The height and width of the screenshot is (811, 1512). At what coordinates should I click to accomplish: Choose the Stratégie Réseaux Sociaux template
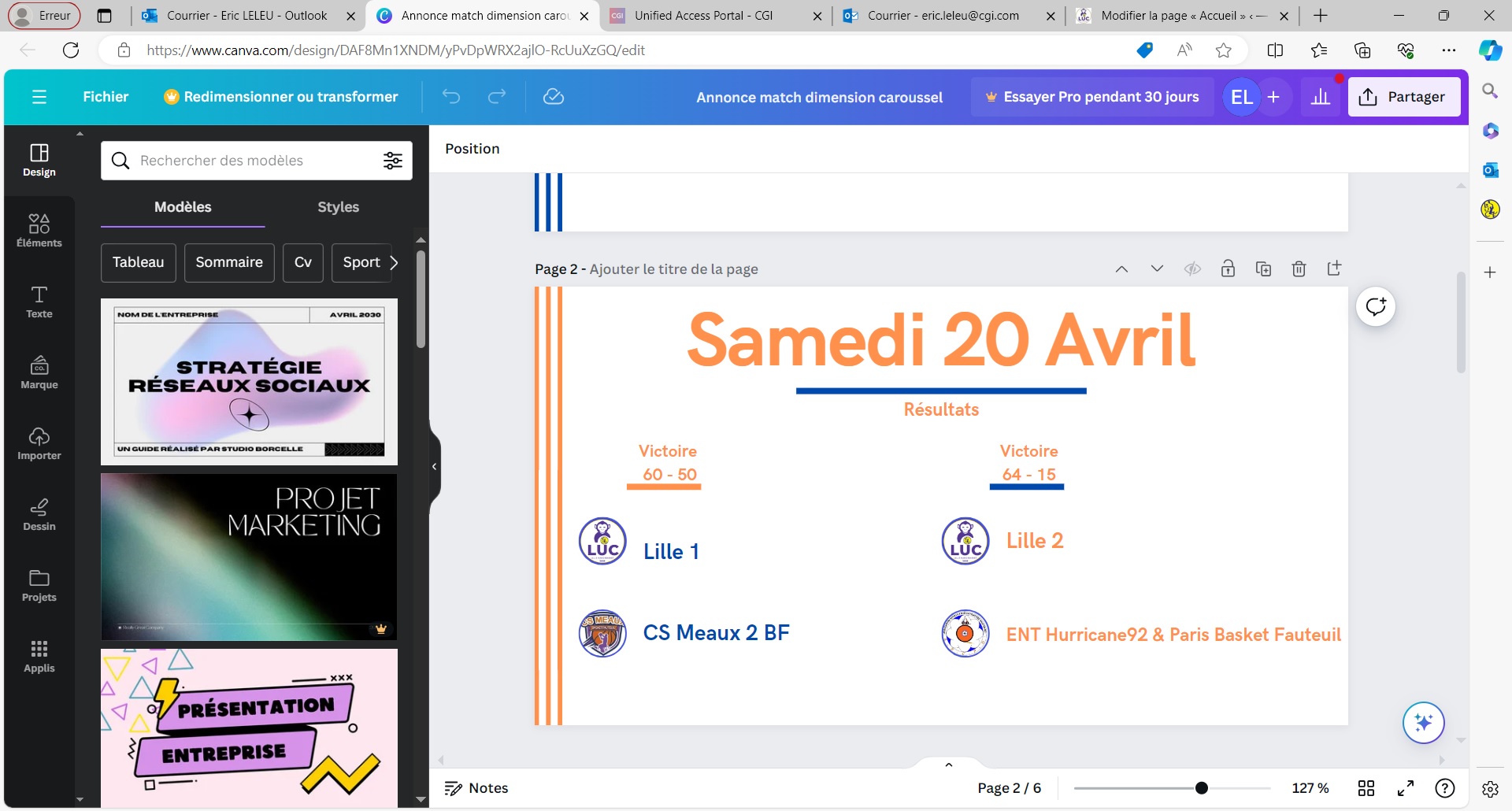click(249, 382)
